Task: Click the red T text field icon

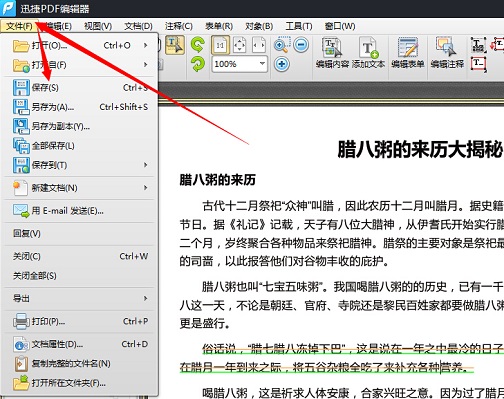Action: (x=479, y=64)
